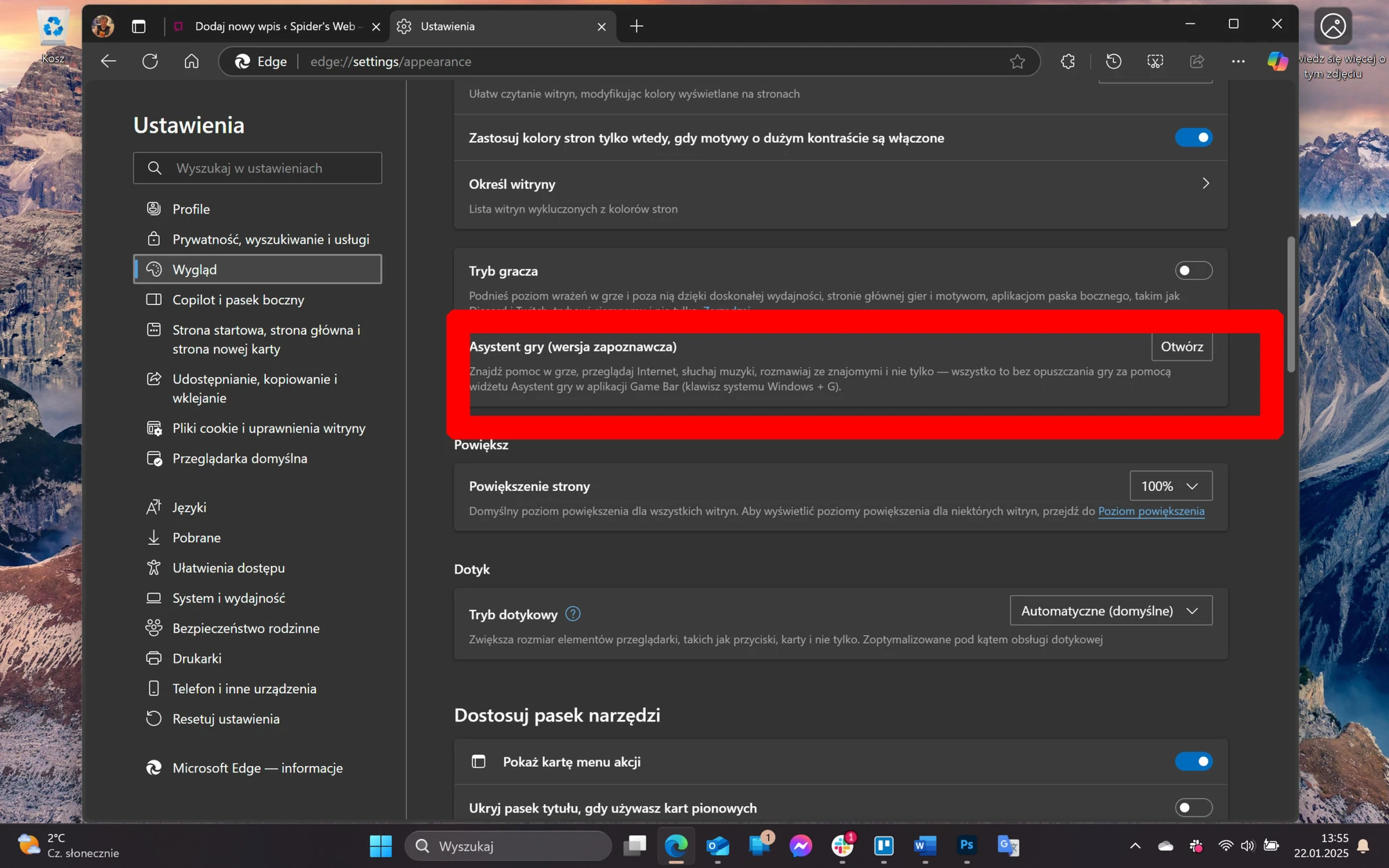The width and height of the screenshot is (1389, 868).
Task: Expand the Określ witryny section
Action: click(x=840, y=195)
